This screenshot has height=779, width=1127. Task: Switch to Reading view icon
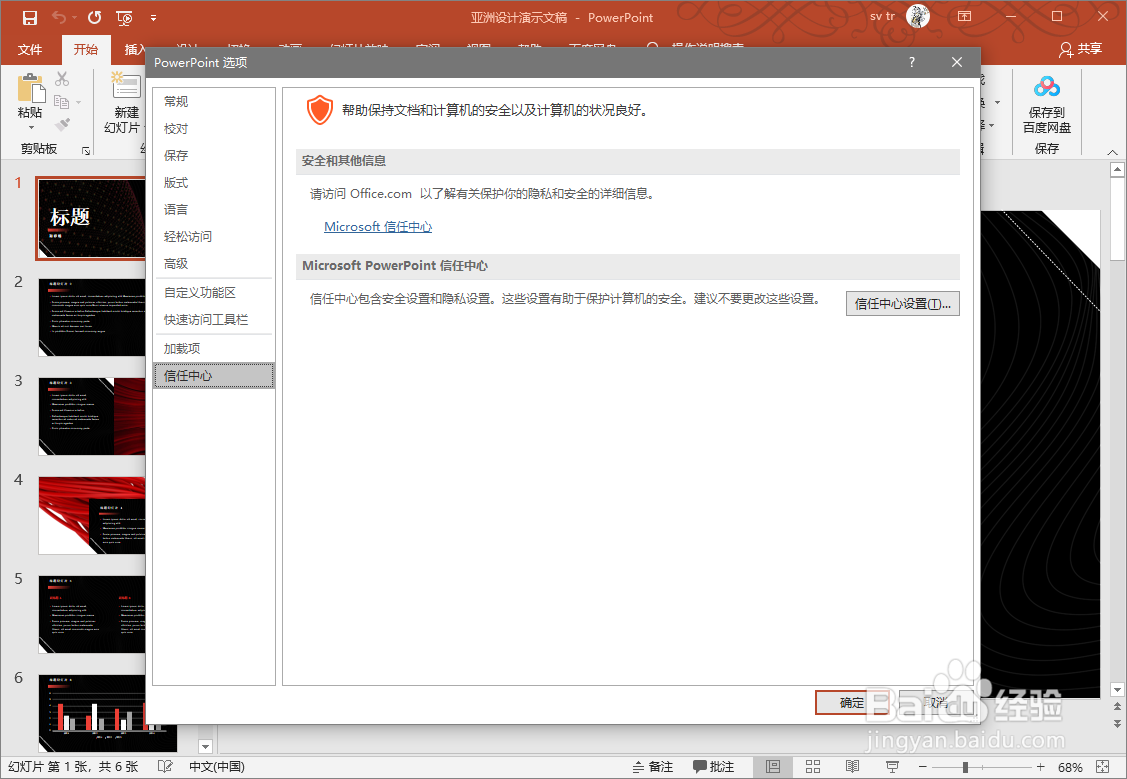(x=852, y=767)
